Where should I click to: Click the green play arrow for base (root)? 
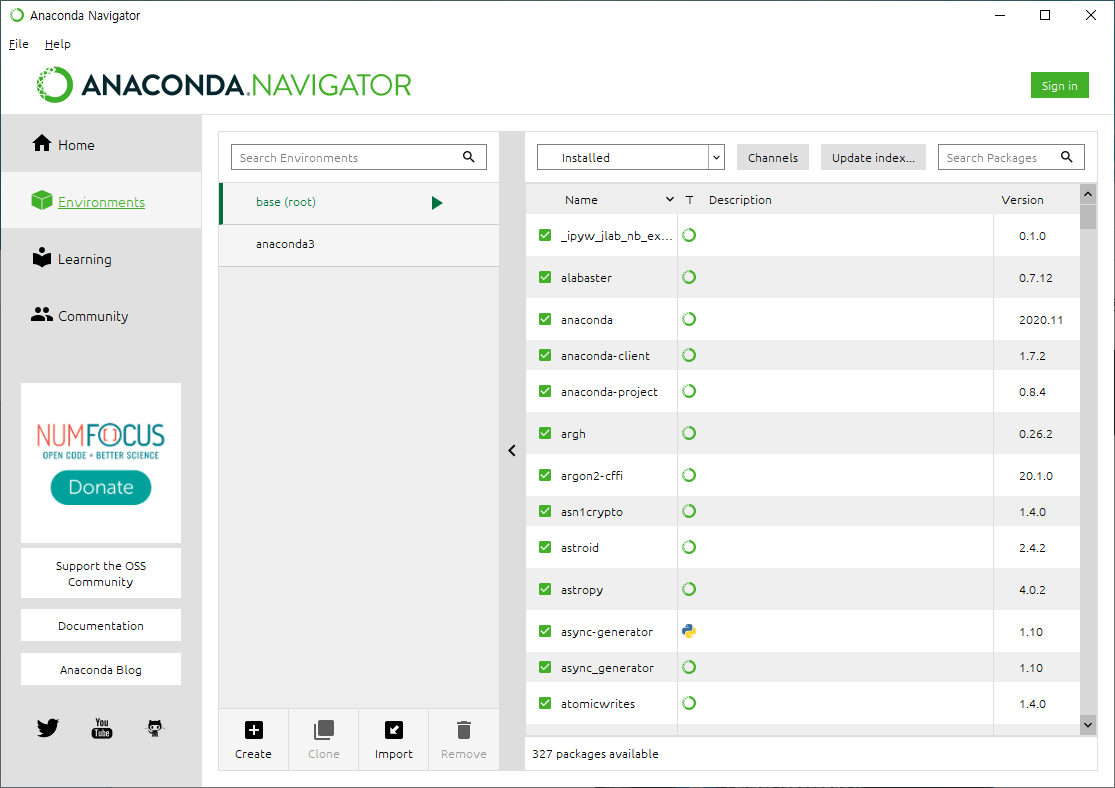437,203
